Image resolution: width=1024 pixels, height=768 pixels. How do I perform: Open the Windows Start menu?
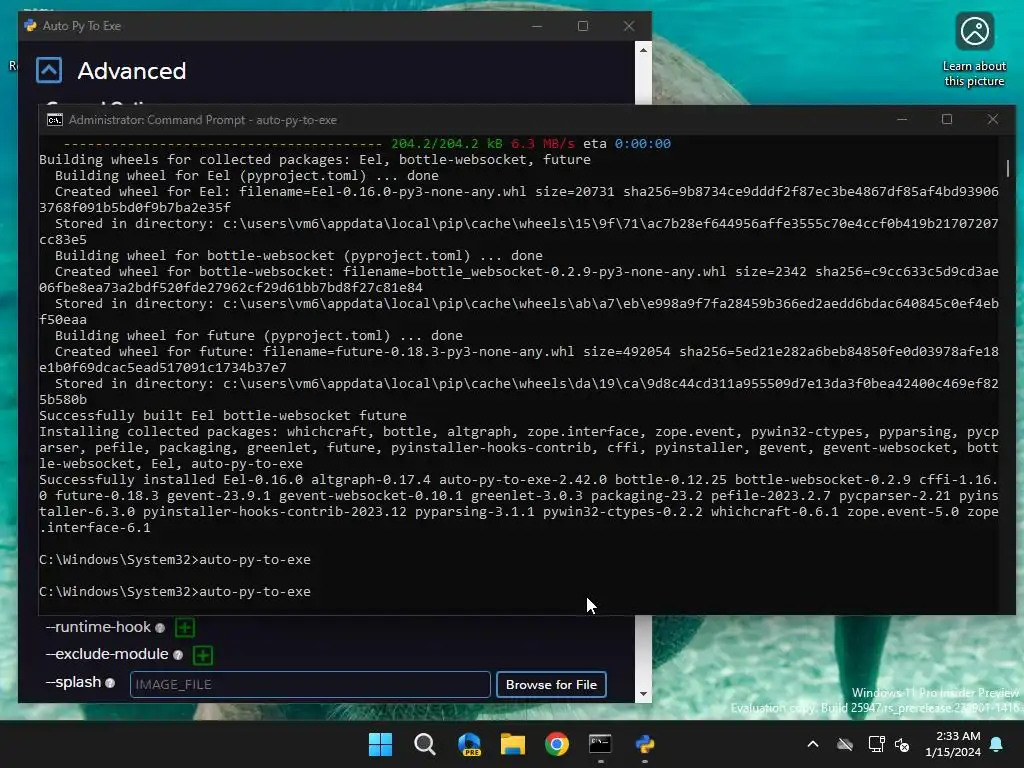pyautogui.click(x=380, y=744)
